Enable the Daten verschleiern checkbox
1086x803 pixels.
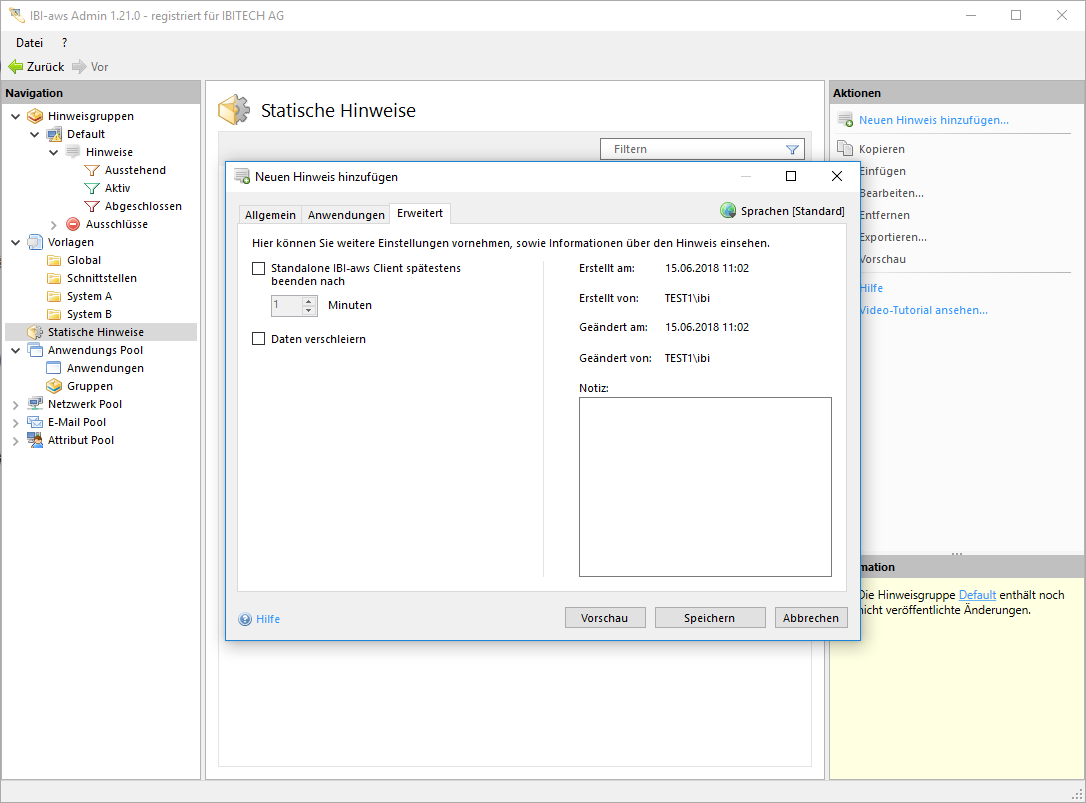point(259,339)
